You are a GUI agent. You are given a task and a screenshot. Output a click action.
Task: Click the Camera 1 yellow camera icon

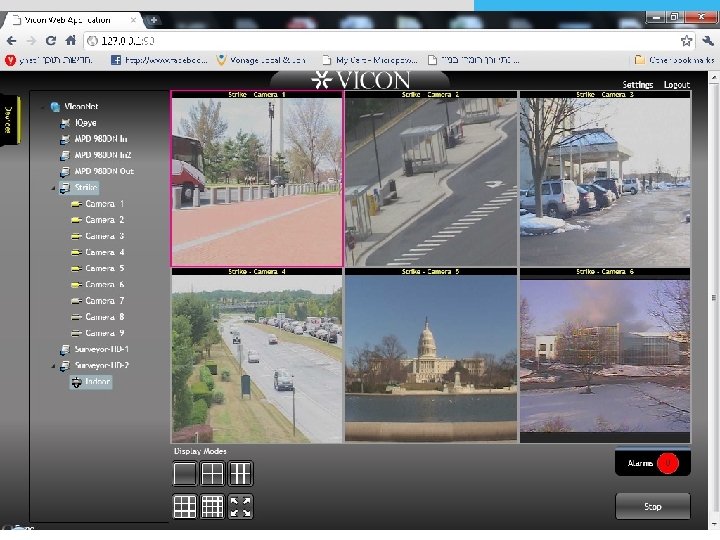[77, 204]
